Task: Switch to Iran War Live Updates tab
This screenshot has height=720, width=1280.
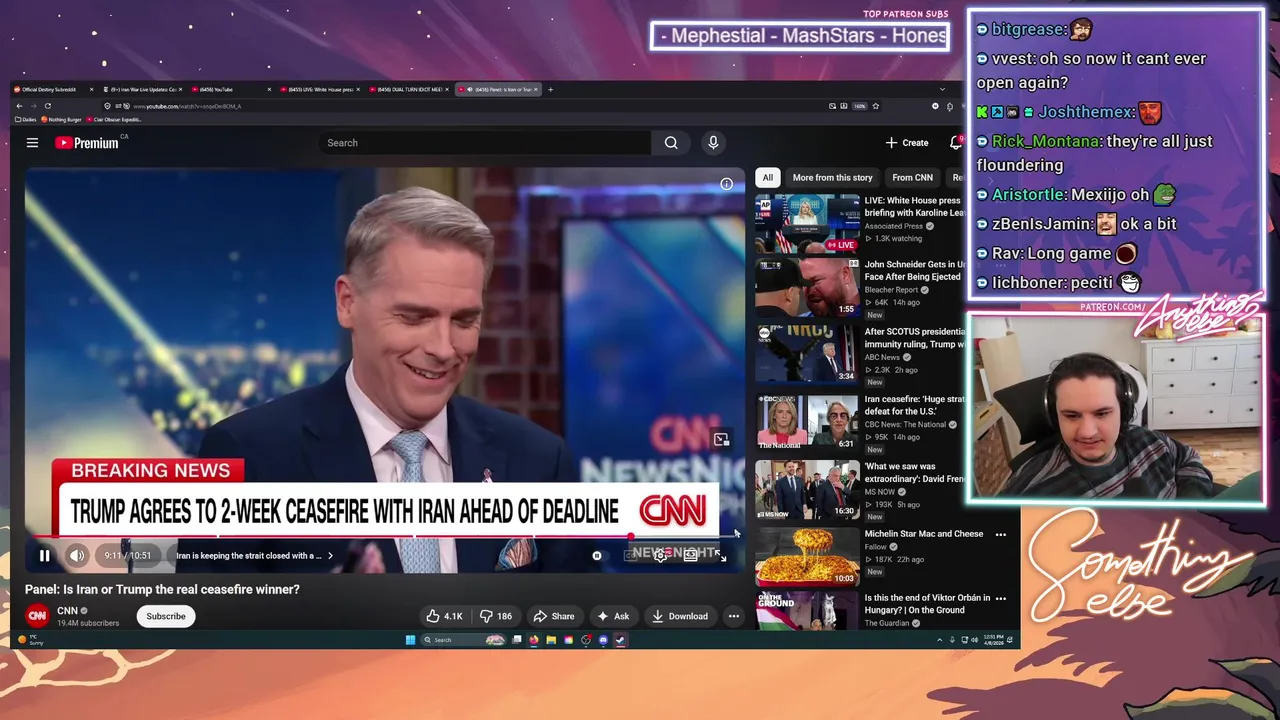Action: pos(141,89)
